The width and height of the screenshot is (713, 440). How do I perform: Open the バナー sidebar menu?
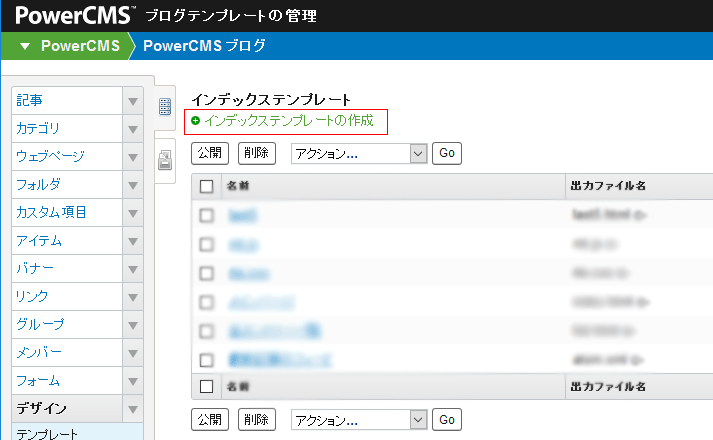[67, 269]
